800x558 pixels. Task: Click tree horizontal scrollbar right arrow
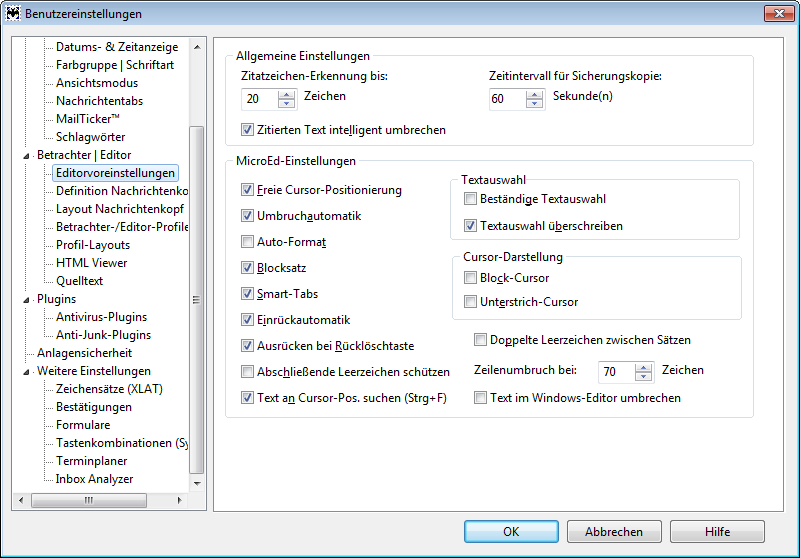pyautogui.click(x=180, y=500)
